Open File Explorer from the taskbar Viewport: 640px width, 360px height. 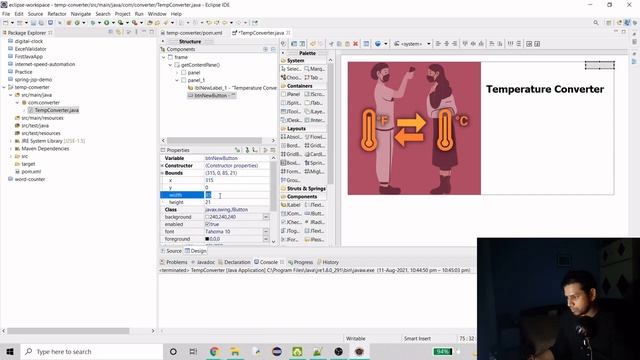point(235,351)
